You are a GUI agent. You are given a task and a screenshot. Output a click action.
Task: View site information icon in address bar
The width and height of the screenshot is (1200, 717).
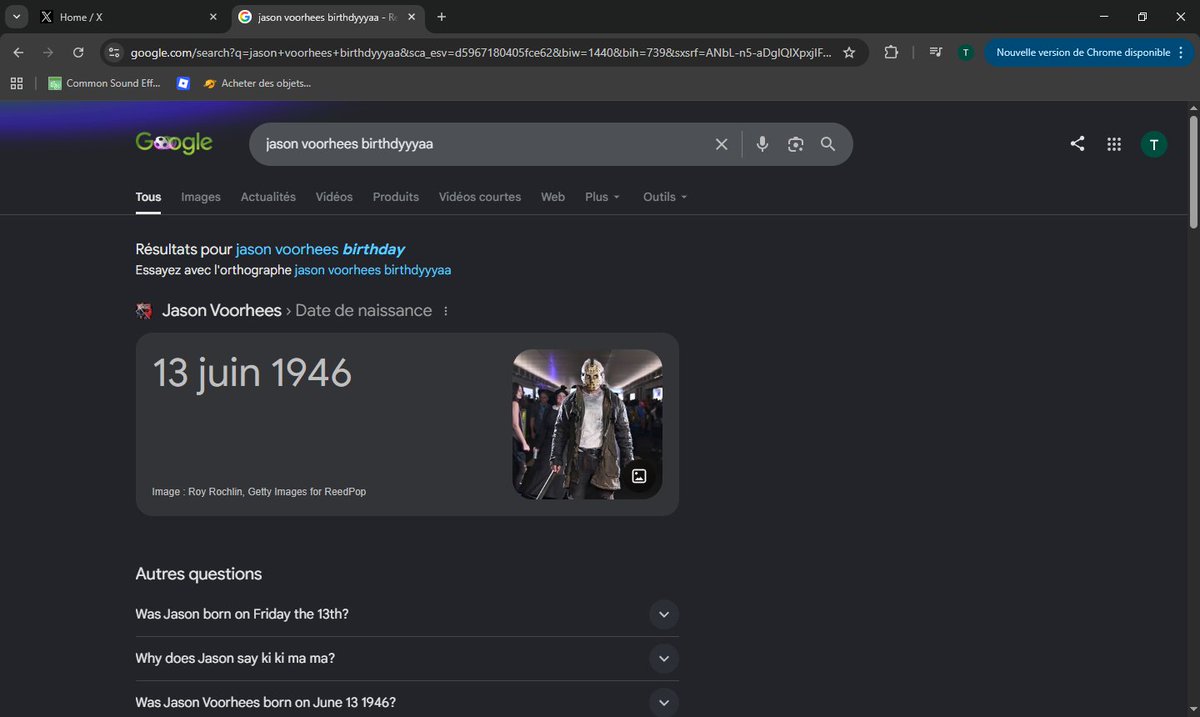[x=114, y=52]
